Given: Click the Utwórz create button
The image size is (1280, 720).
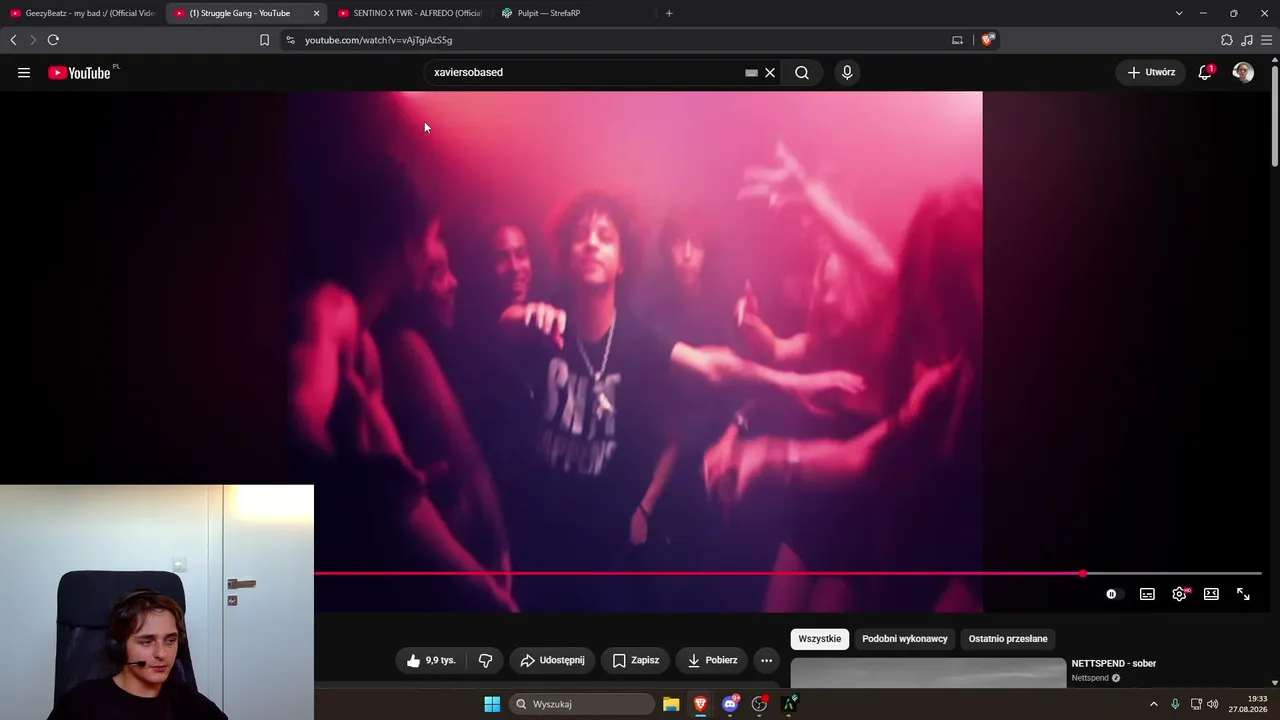Looking at the screenshot, I should pyautogui.click(x=1151, y=73).
